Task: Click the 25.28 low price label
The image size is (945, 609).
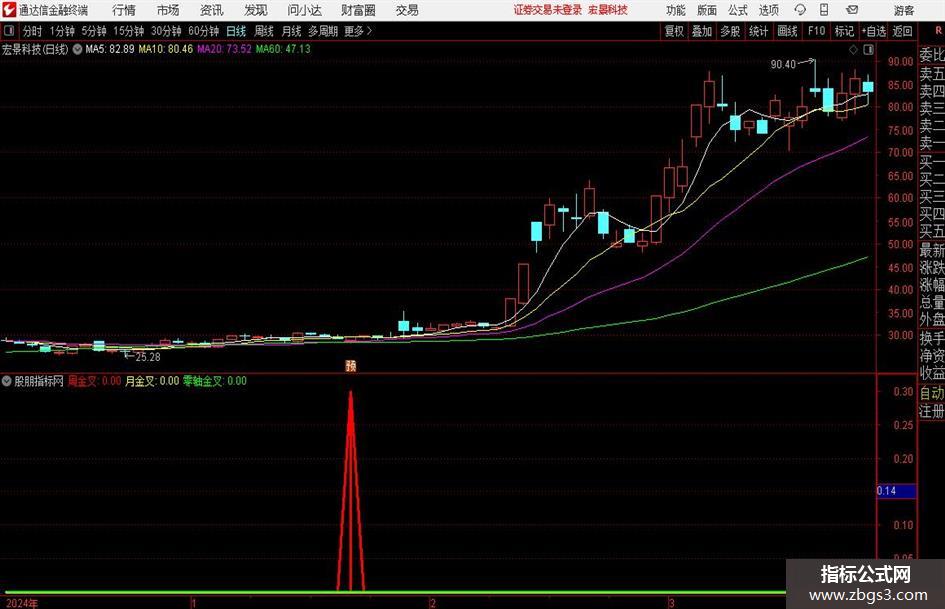Action: 148,357
